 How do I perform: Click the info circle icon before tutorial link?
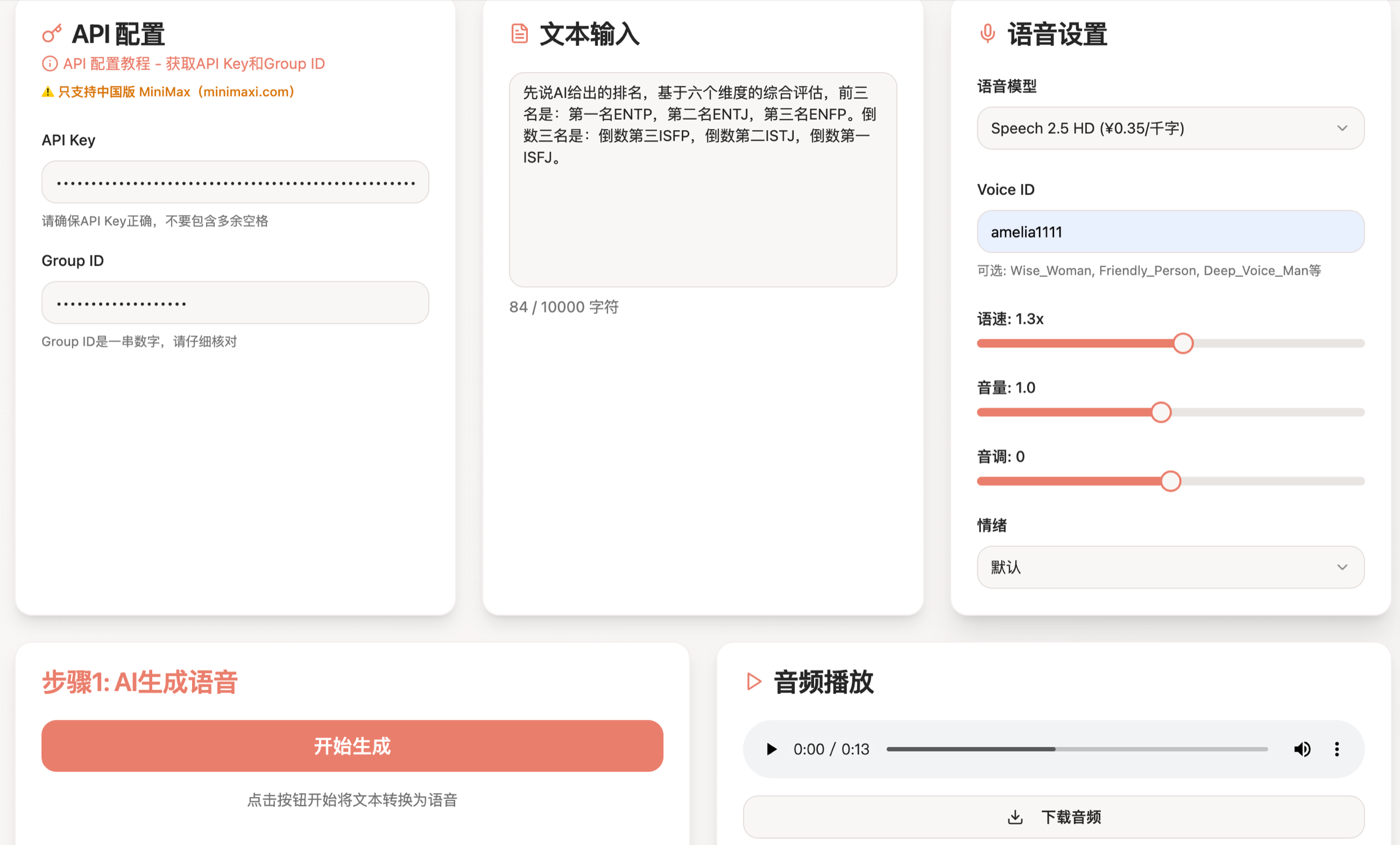pyautogui.click(x=50, y=64)
